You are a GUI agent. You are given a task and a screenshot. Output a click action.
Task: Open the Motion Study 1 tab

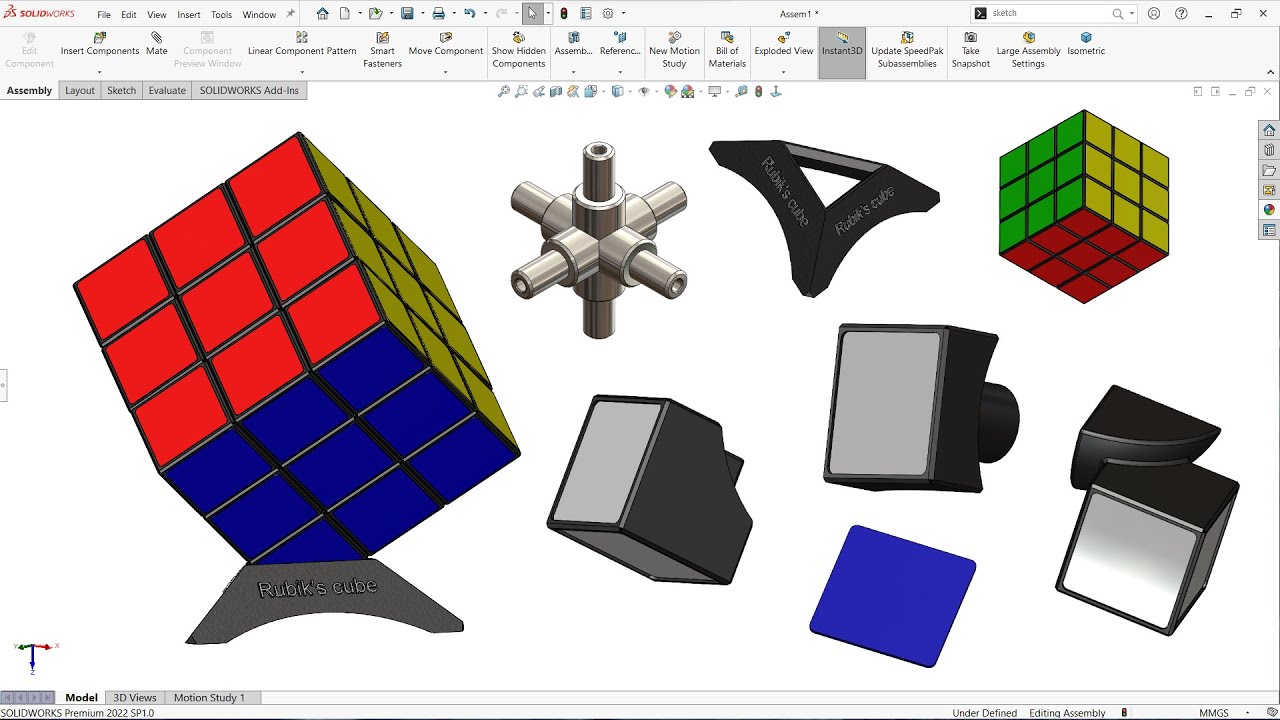(209, 697)
